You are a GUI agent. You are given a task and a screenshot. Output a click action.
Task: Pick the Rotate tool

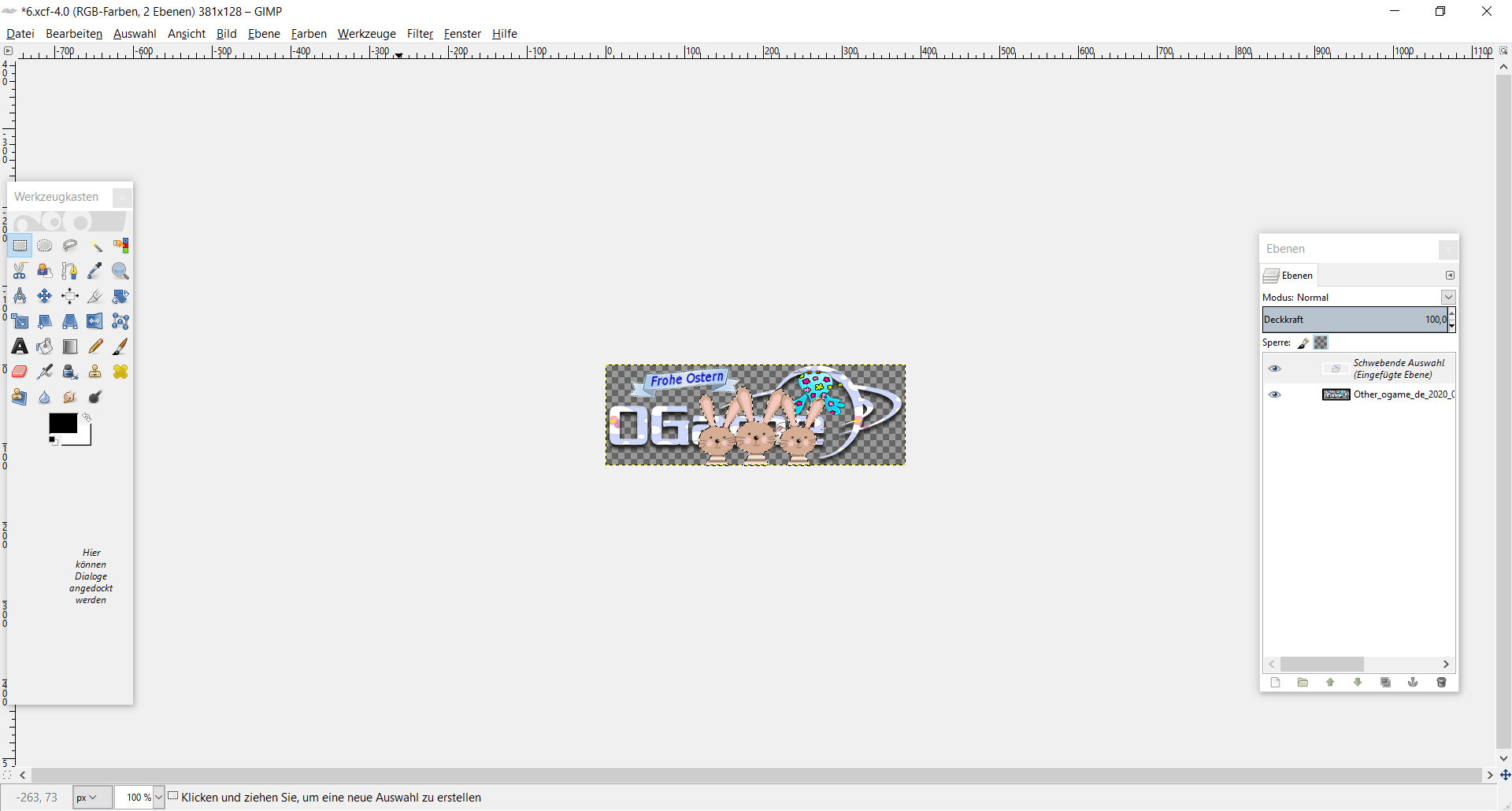click(120, 296)
